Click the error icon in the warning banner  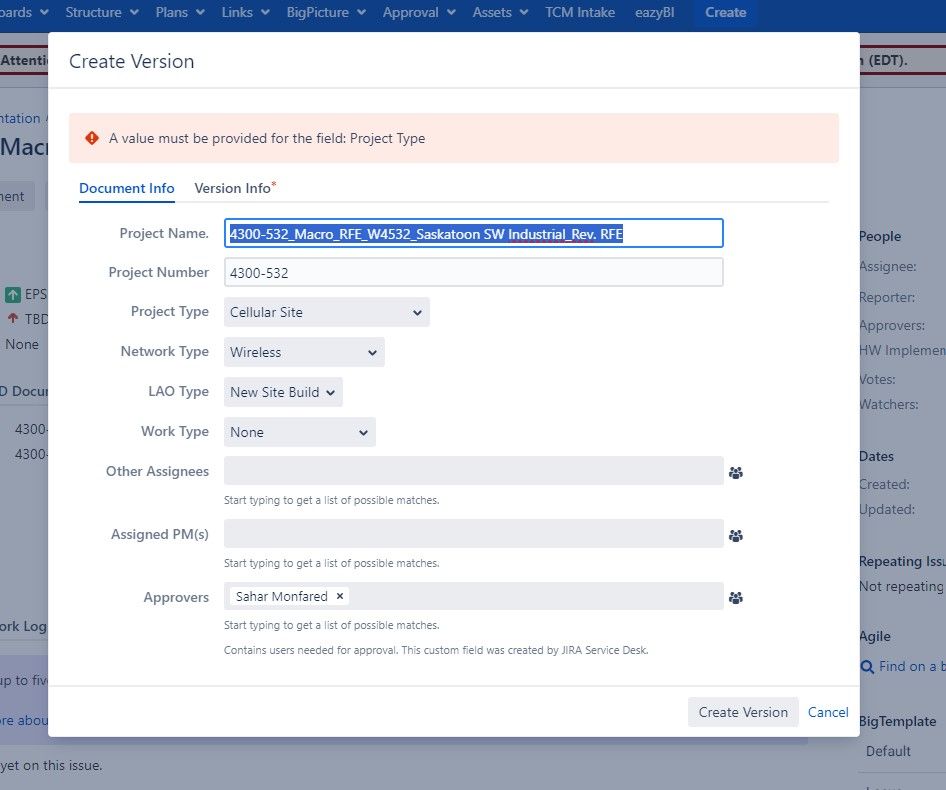pos(92,138)
